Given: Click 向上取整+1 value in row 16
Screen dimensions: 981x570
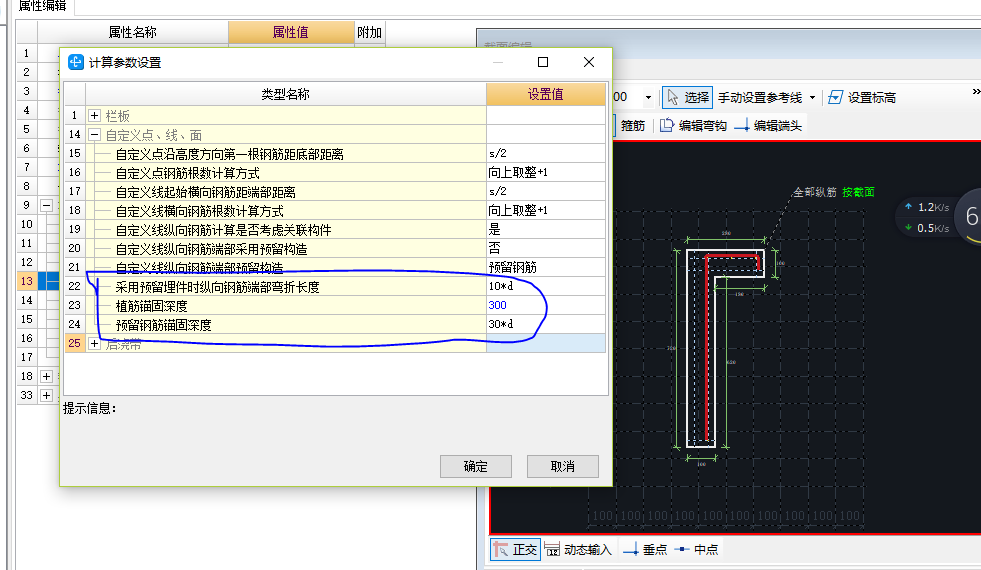Looking at the screenshot, I should (546, 172).
